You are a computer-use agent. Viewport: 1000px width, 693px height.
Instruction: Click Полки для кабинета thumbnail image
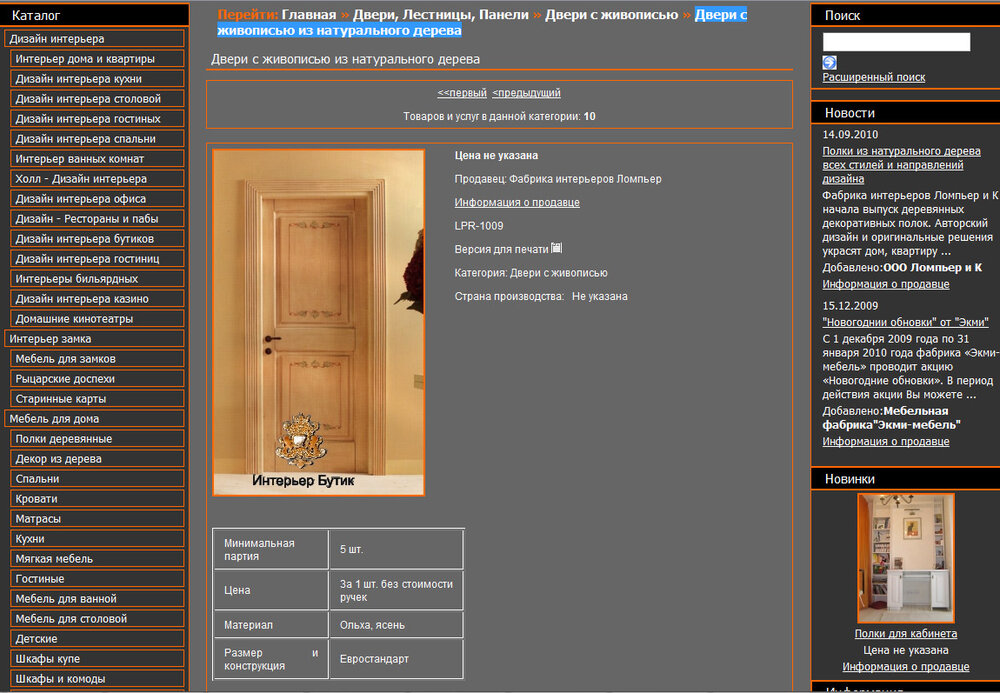pyautogui.click(x=906, y=558)
